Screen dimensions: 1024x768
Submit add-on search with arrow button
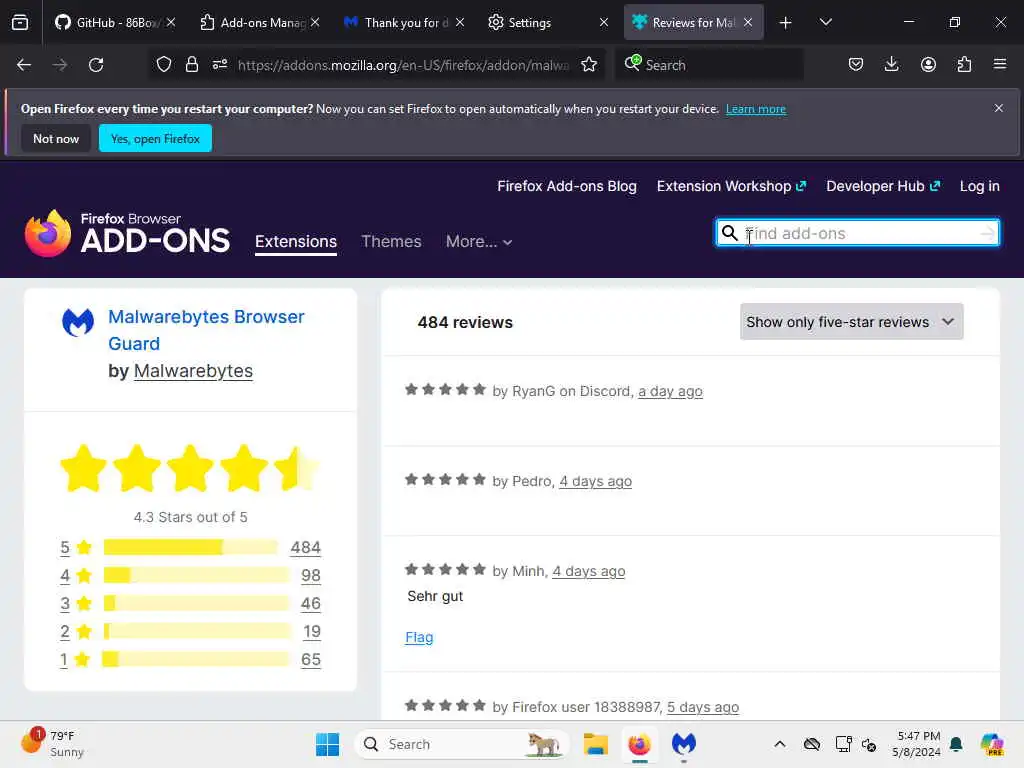pos(987,233)
